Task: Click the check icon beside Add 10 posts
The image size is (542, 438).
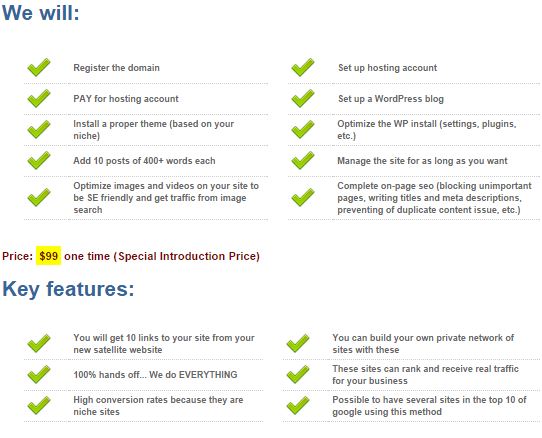Action: pos(39,160)
